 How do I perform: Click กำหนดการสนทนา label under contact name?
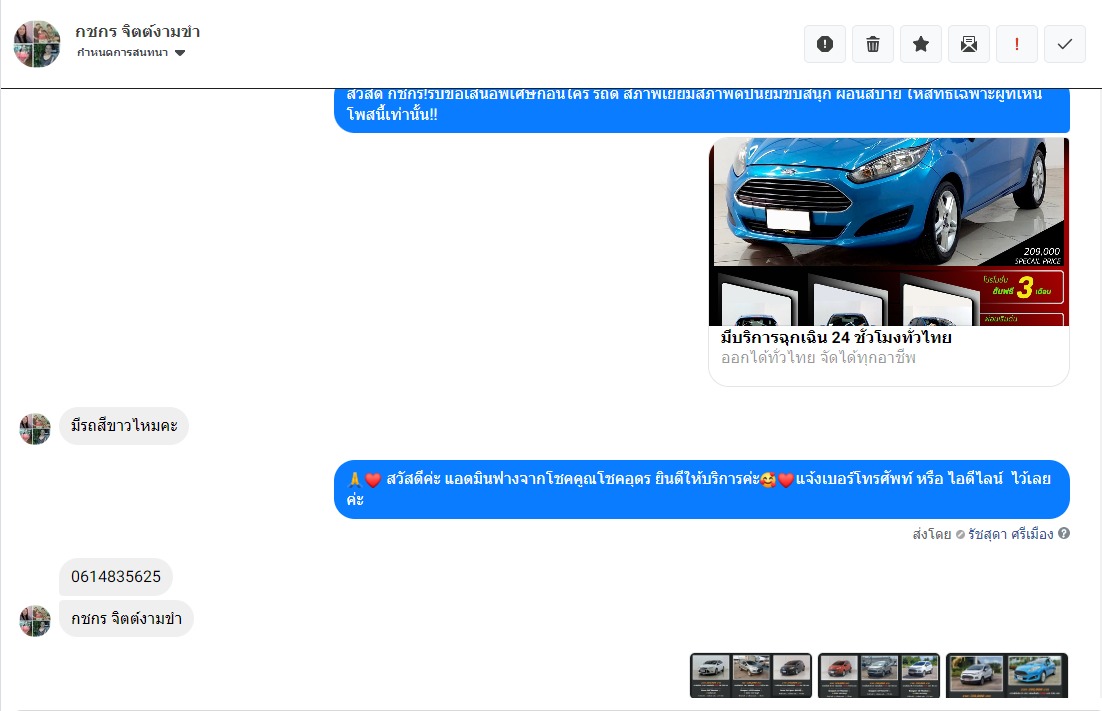pyautogui.click(x=122, y=53)
